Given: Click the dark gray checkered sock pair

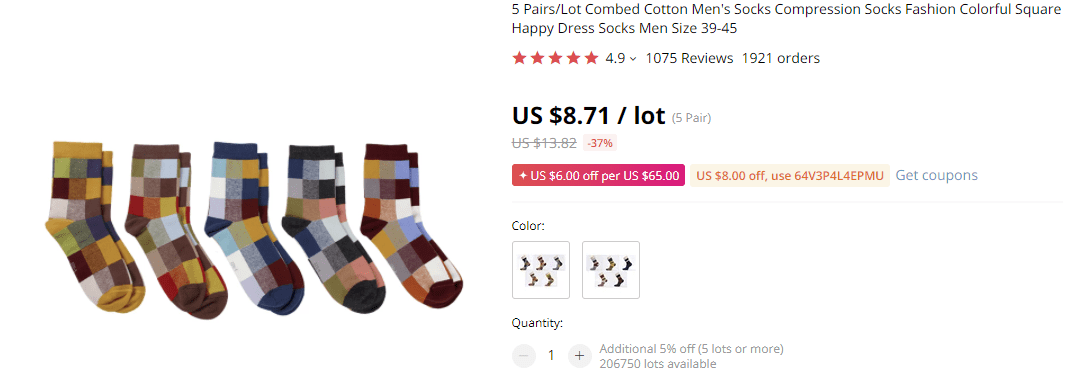Looking at the screenshot, I should click(x=333, y=228).
